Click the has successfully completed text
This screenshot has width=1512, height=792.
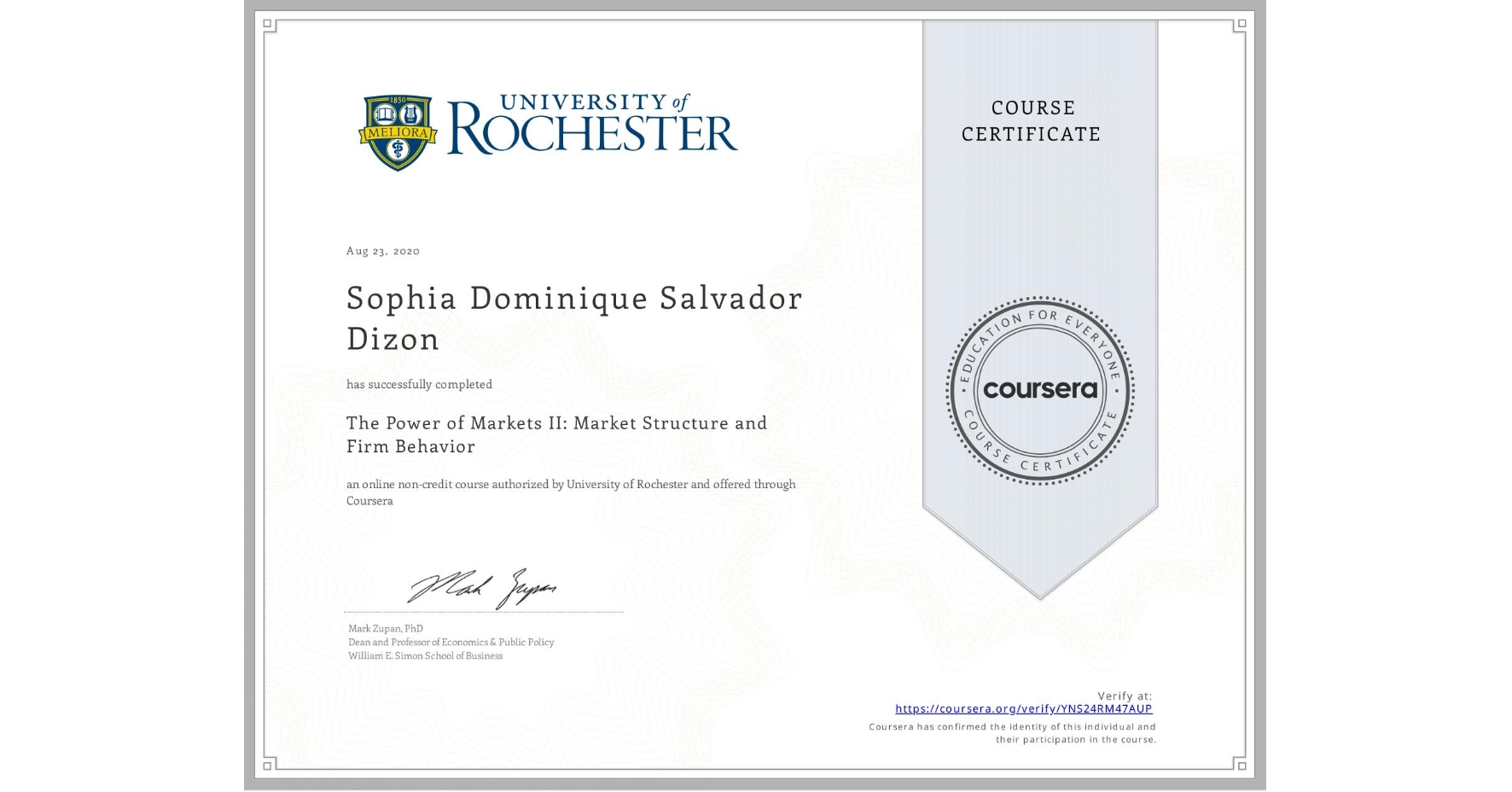click(419, 384)
